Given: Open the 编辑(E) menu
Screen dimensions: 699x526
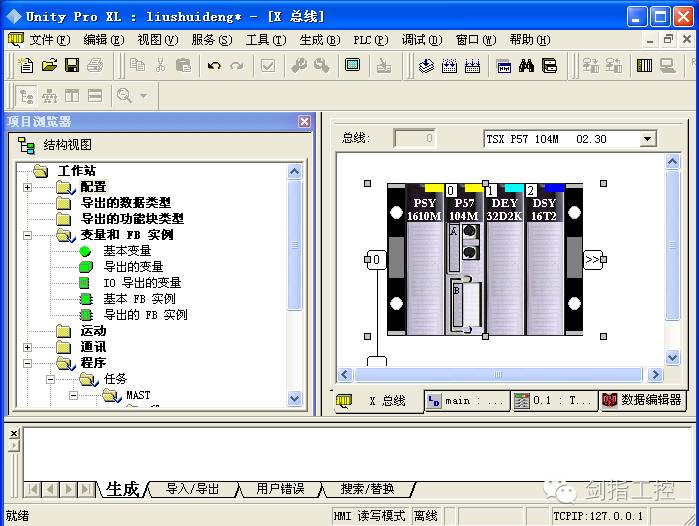Looking at the screenshot, I should click(x=104, y=40).
